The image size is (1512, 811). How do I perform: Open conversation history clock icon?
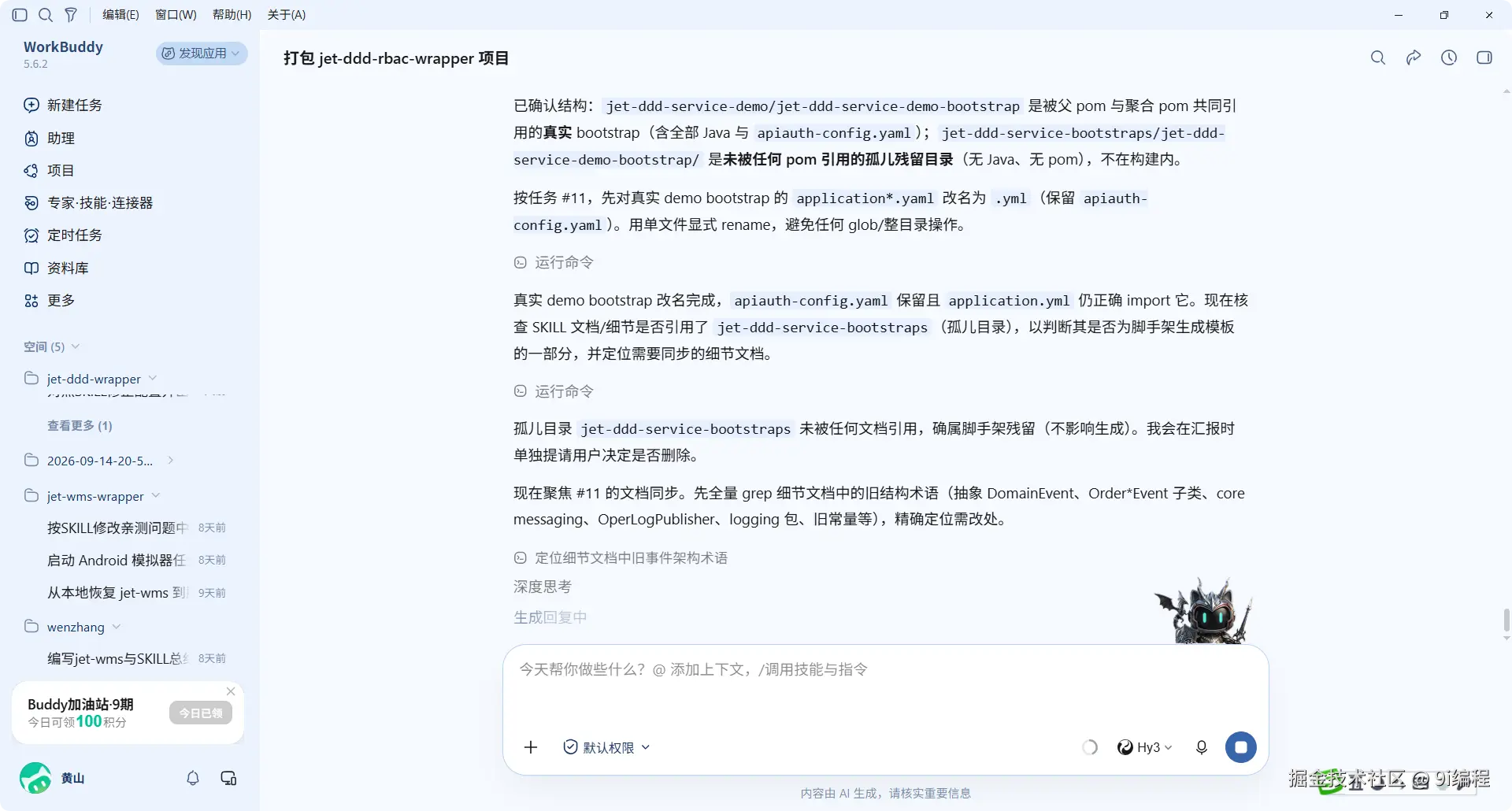[1449, 57]
